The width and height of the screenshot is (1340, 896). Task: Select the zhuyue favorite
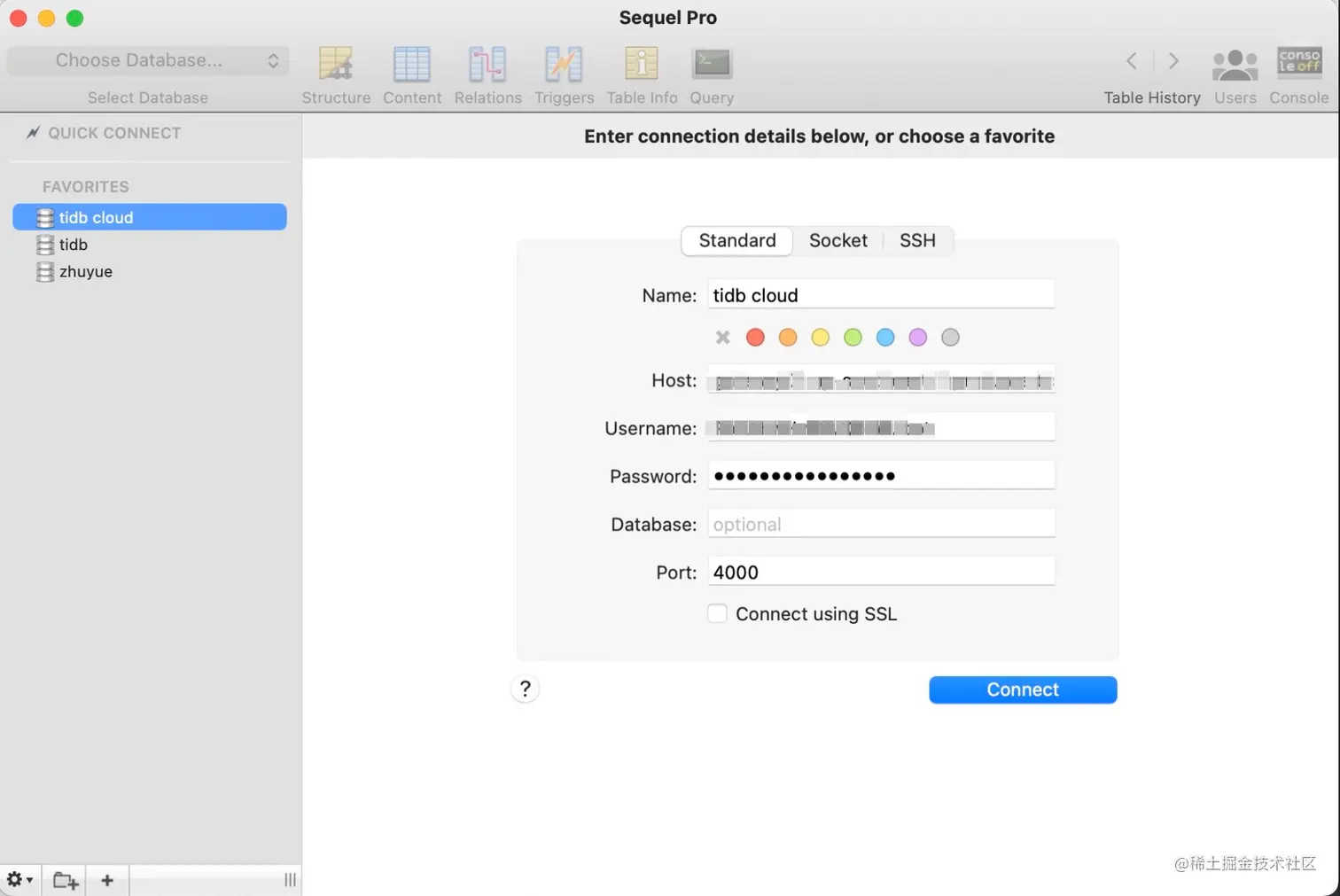(150, 272)
